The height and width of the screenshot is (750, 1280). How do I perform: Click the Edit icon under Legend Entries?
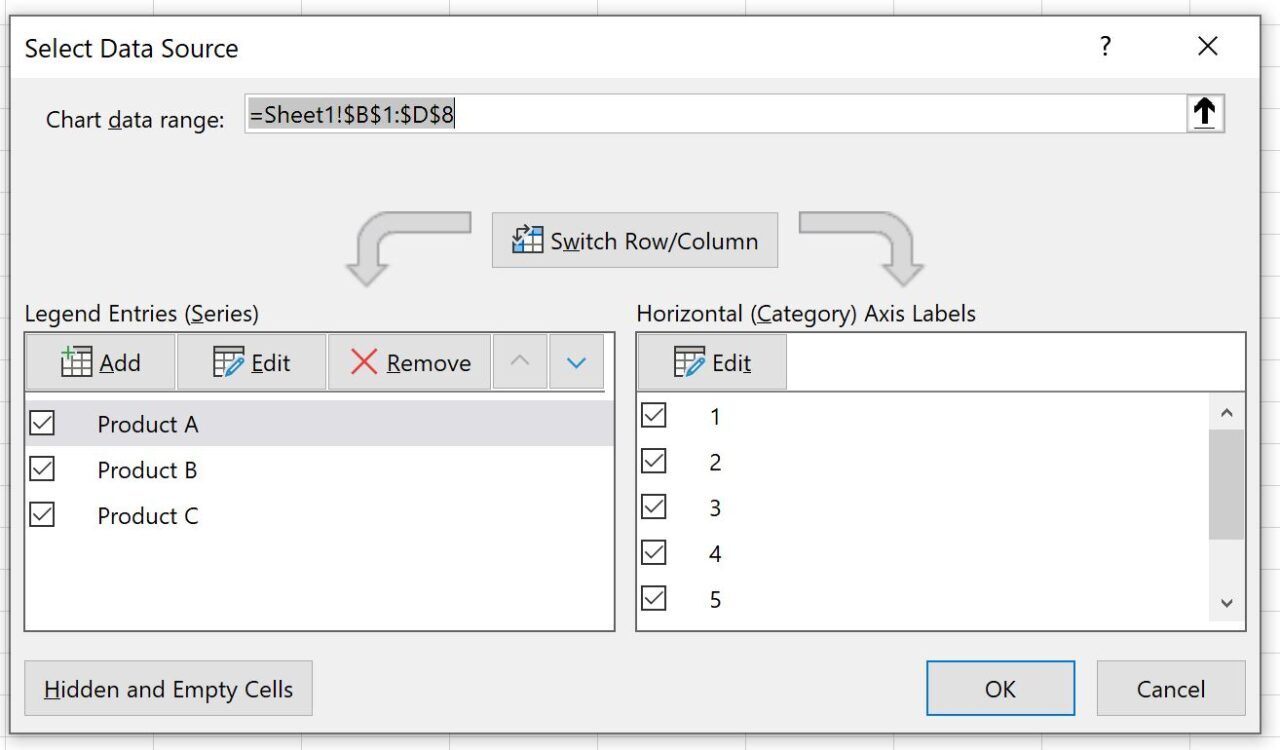coord(229,362)
